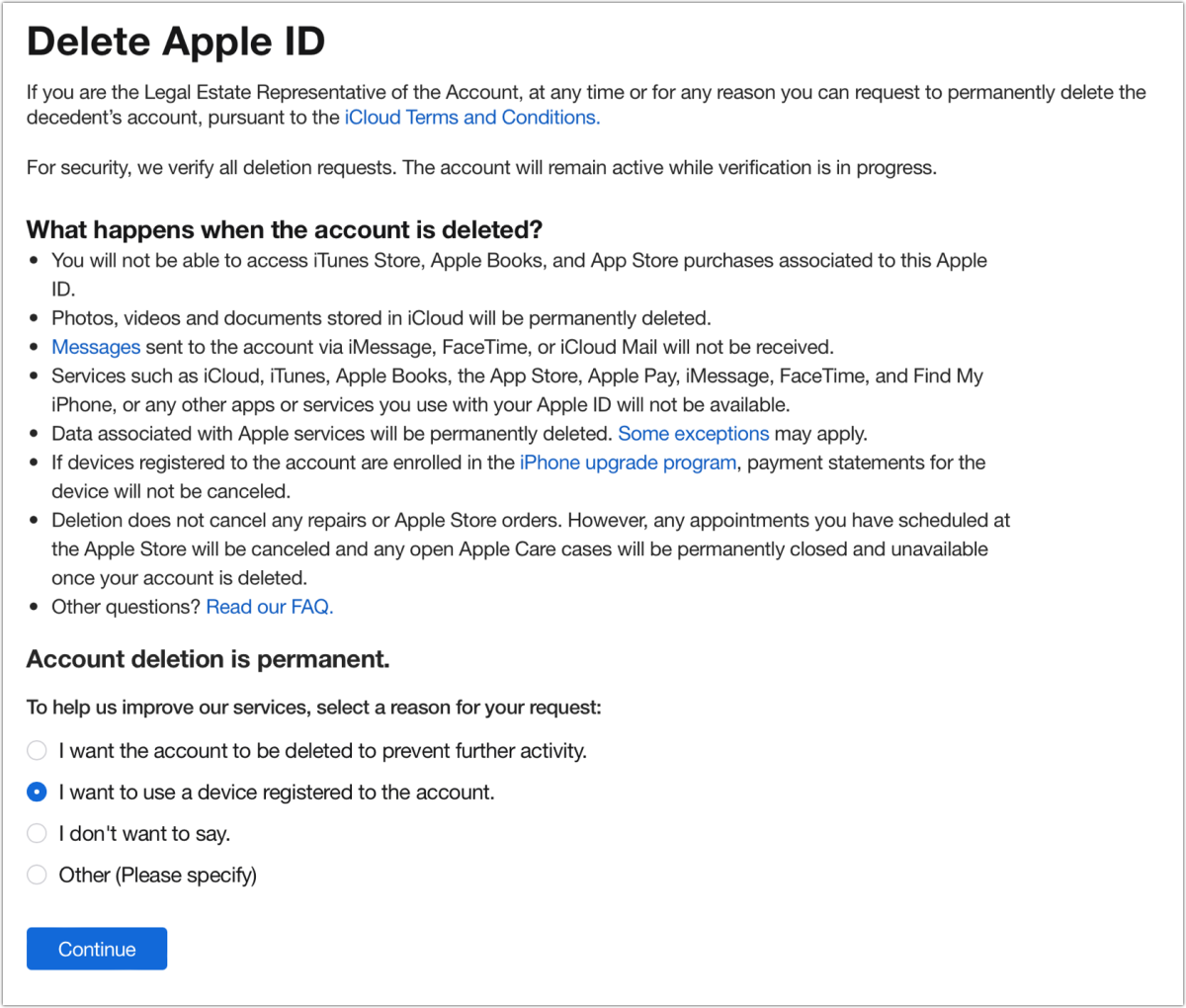Select 'prevent further activity' radio option
1186x1008 pixels.
(x=37, y=750)
